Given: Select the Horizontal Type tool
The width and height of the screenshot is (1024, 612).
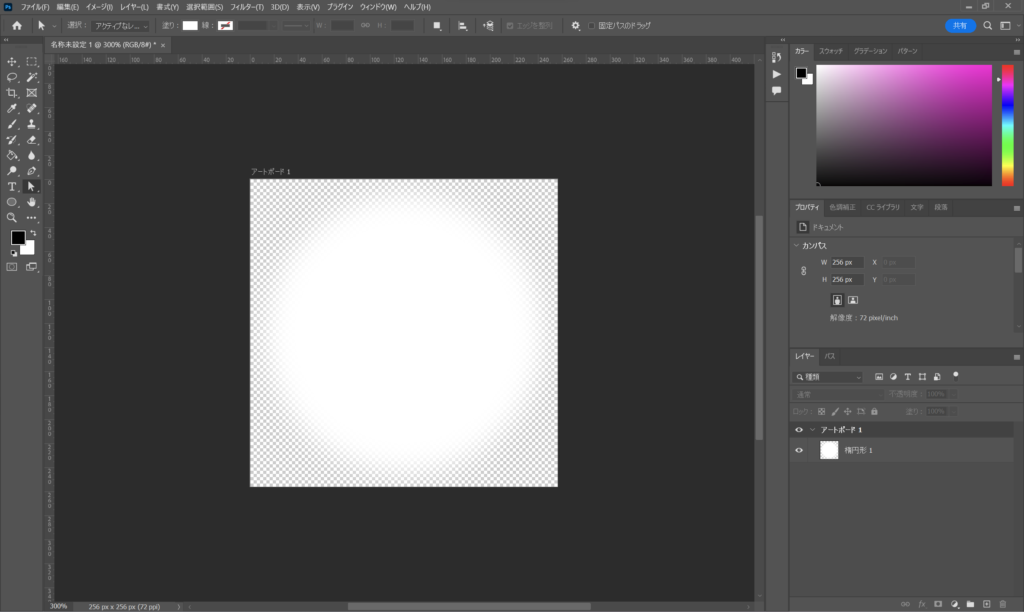Looking at the screenshot, I should [13, 186].
